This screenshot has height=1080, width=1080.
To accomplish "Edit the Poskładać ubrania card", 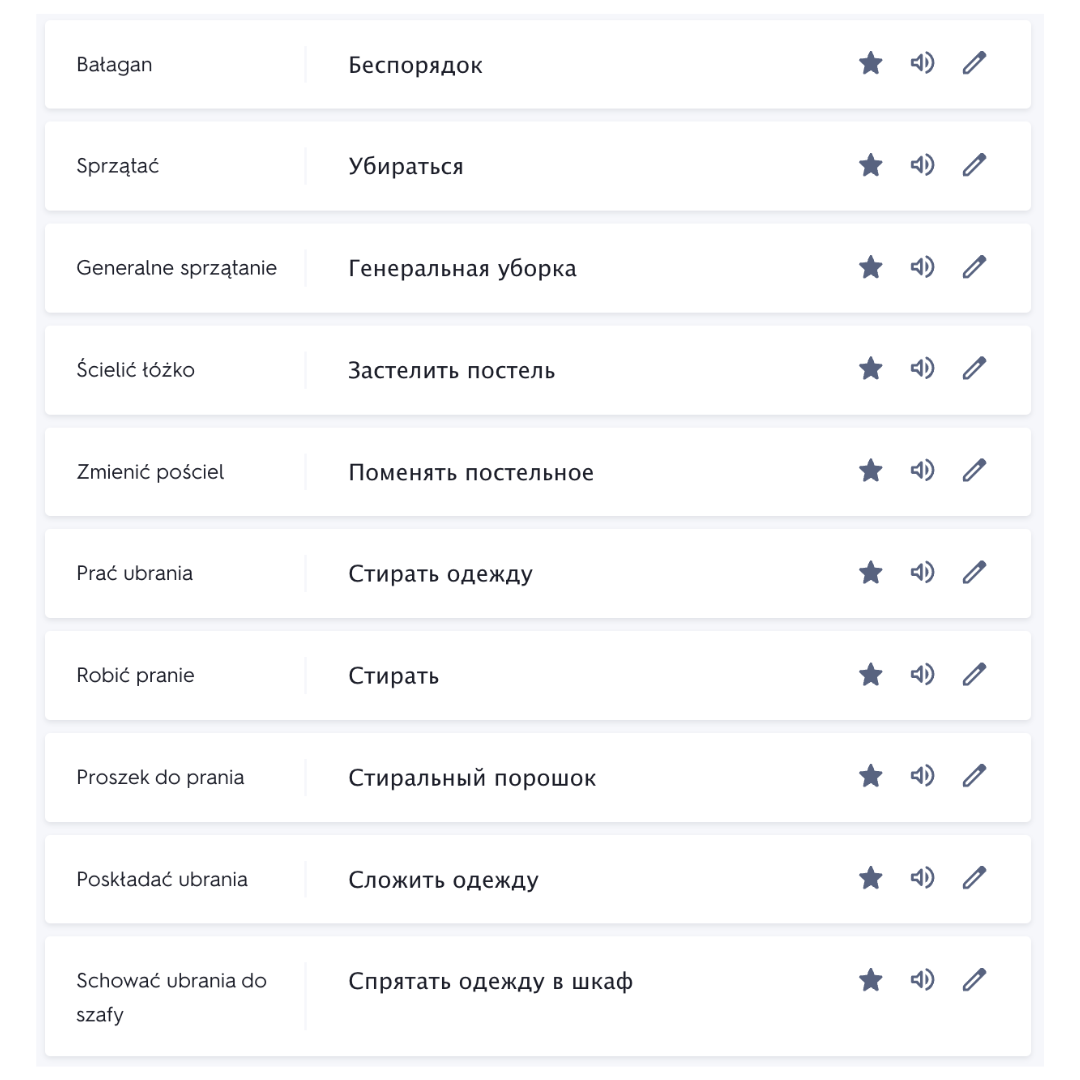I will pos(974,878).
